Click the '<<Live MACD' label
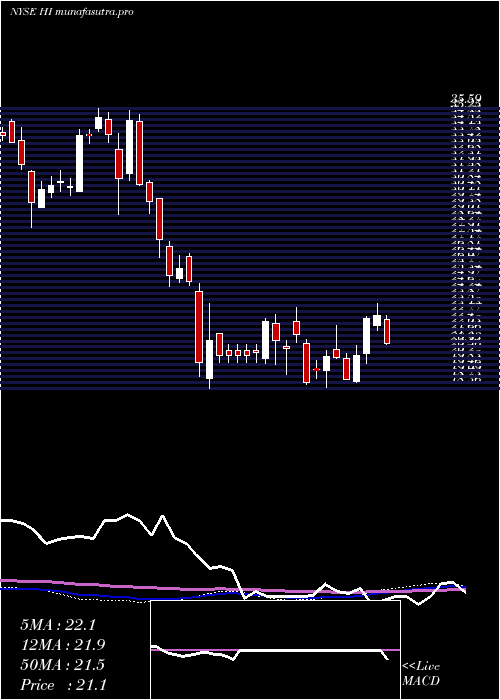 pyautogui.click(x=421, y=674)
